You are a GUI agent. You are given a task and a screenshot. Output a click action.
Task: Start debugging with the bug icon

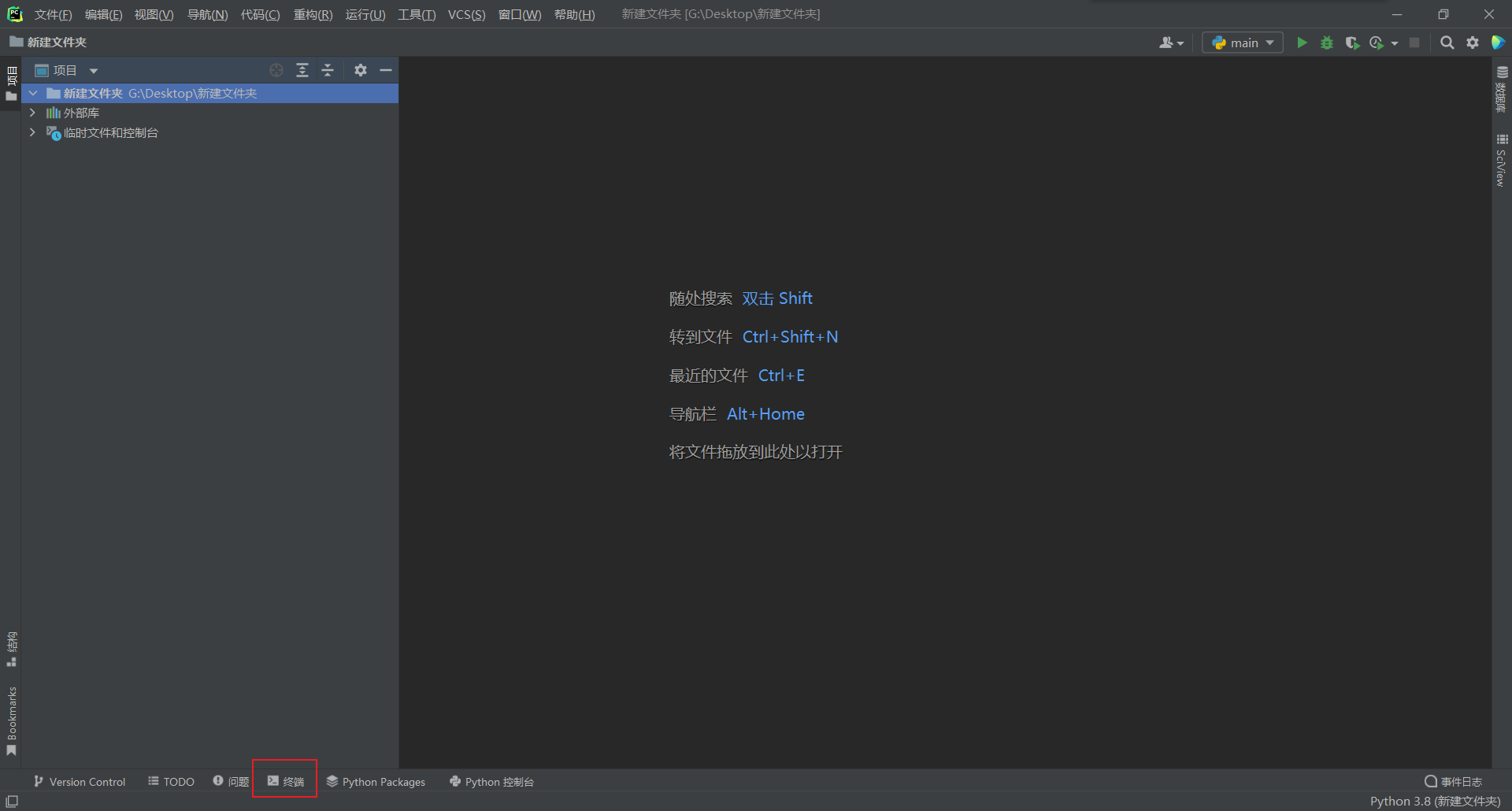click(x=1326, y=43)
